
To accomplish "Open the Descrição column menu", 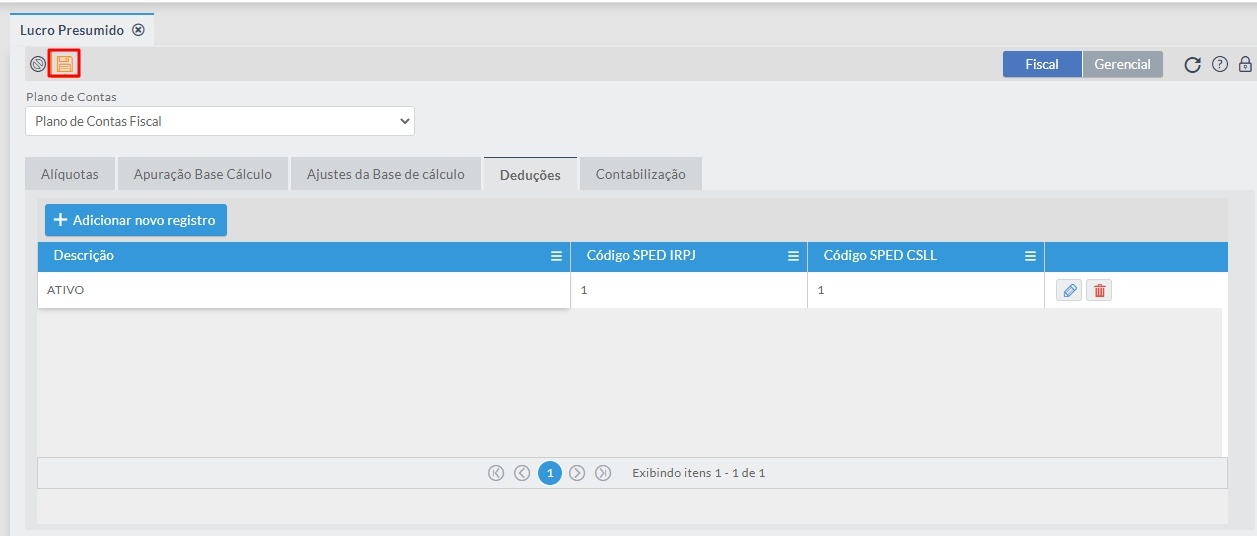I will [x=556, y=256].
